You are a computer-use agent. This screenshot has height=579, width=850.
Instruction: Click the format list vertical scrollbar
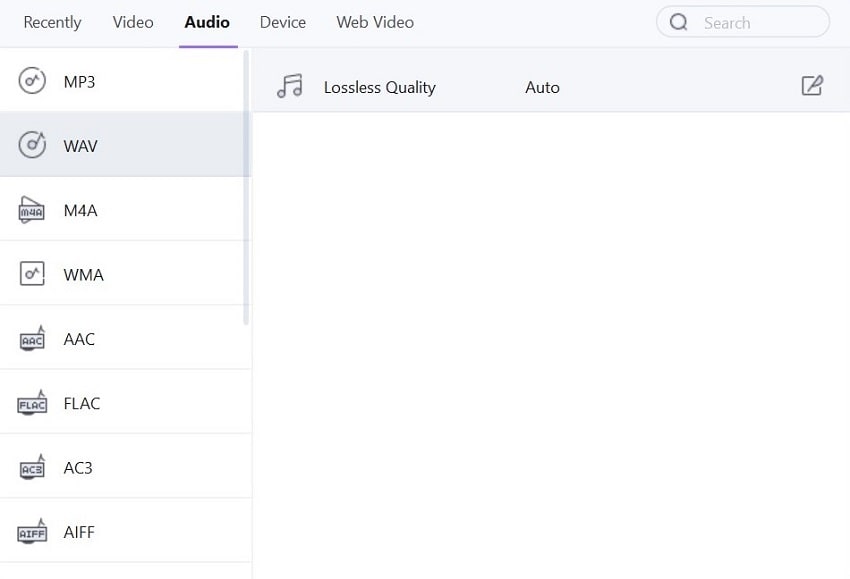(246, 188)
